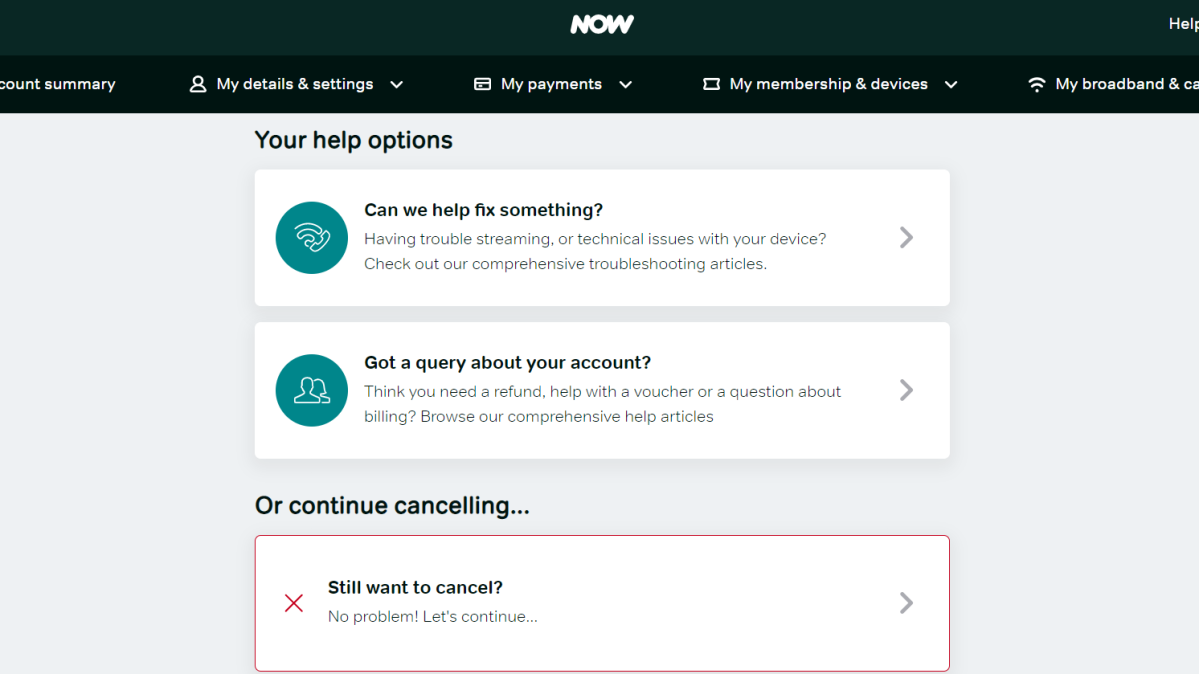Screen dimensions: 1199x674
Task: Click the NOW logo in header
Action: 602,24
